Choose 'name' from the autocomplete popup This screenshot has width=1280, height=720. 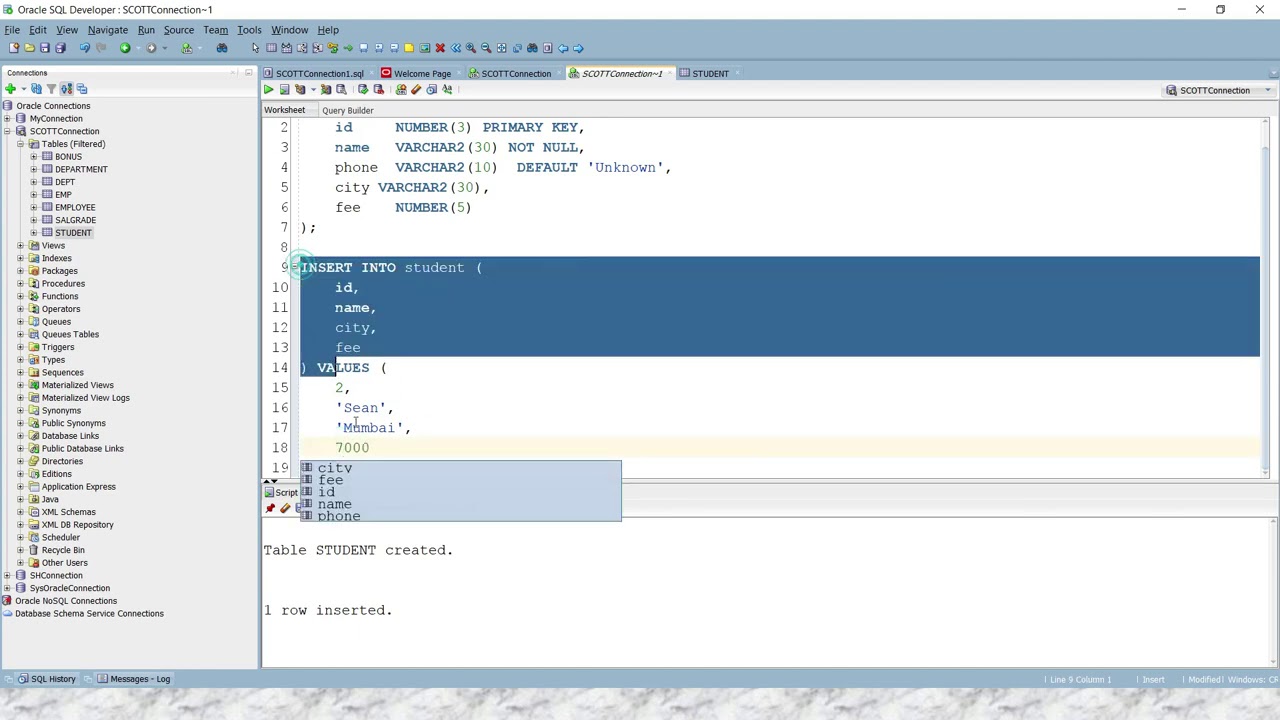click(x=460, y=504)
